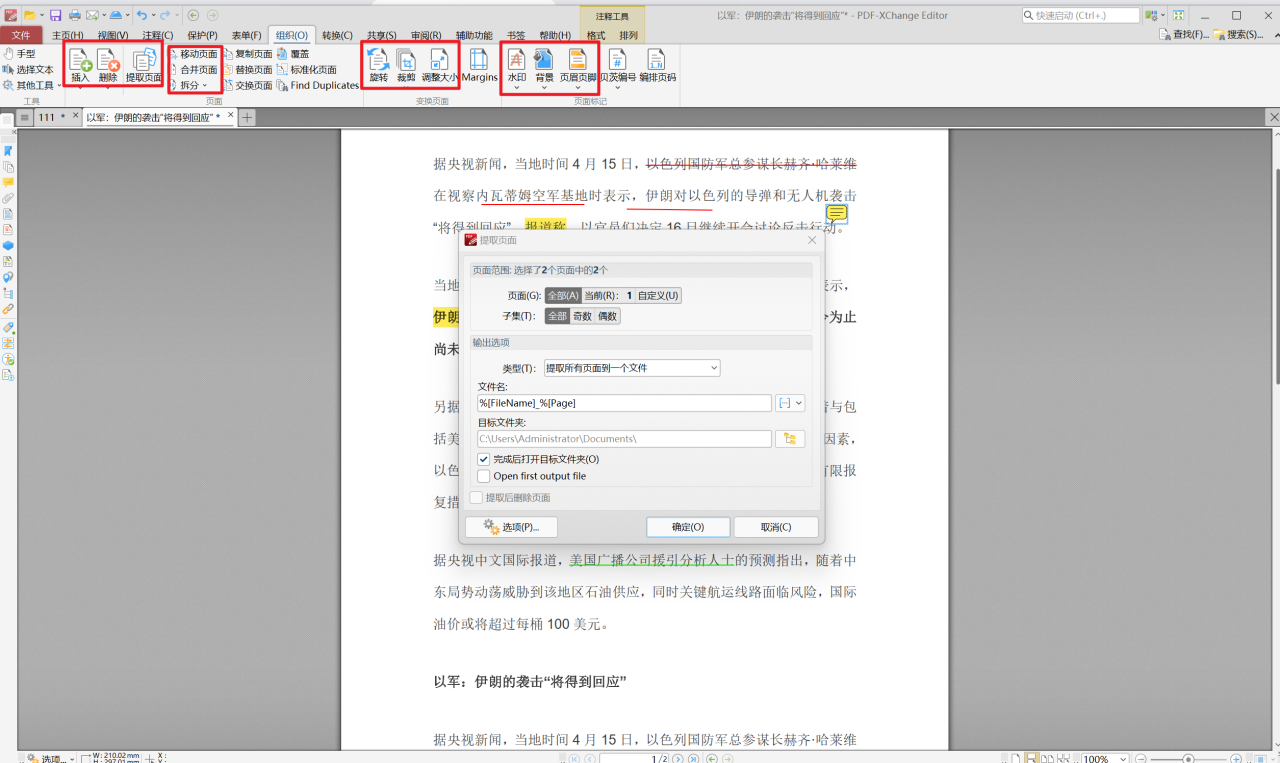This screenshot has width=1280, height=763.
Task: Select the Overlay (覆盖) command
Action: 293,54
